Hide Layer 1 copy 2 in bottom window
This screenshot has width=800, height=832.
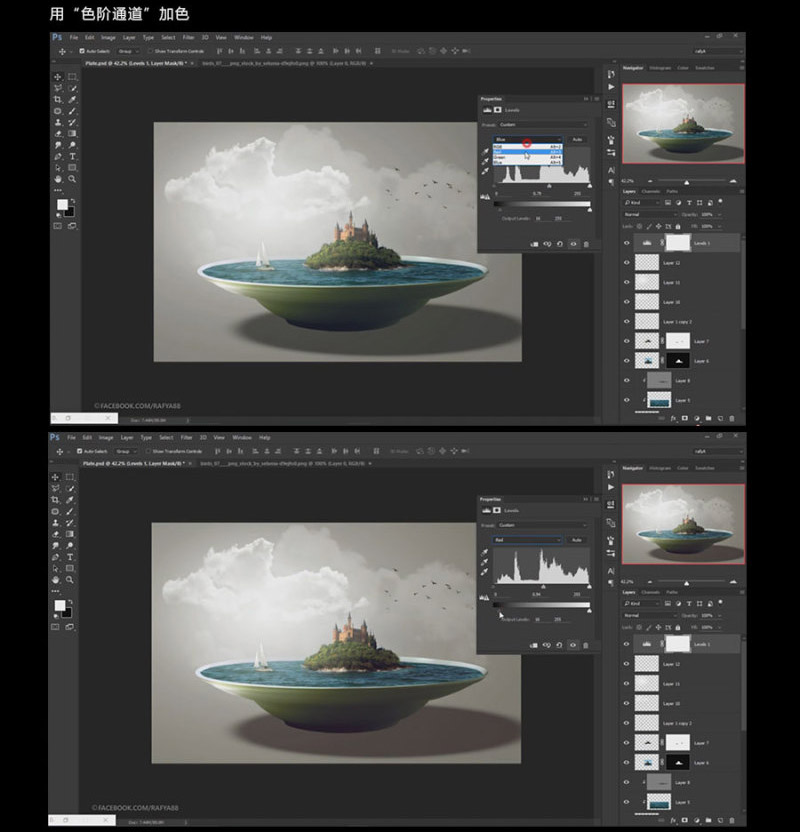(x=627, y=723)
